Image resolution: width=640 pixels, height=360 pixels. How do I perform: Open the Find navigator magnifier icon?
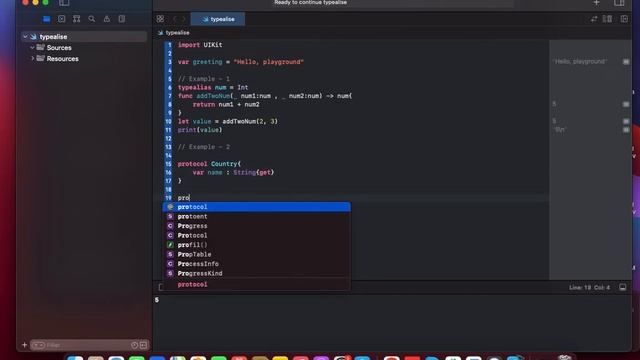click(91, 19)
